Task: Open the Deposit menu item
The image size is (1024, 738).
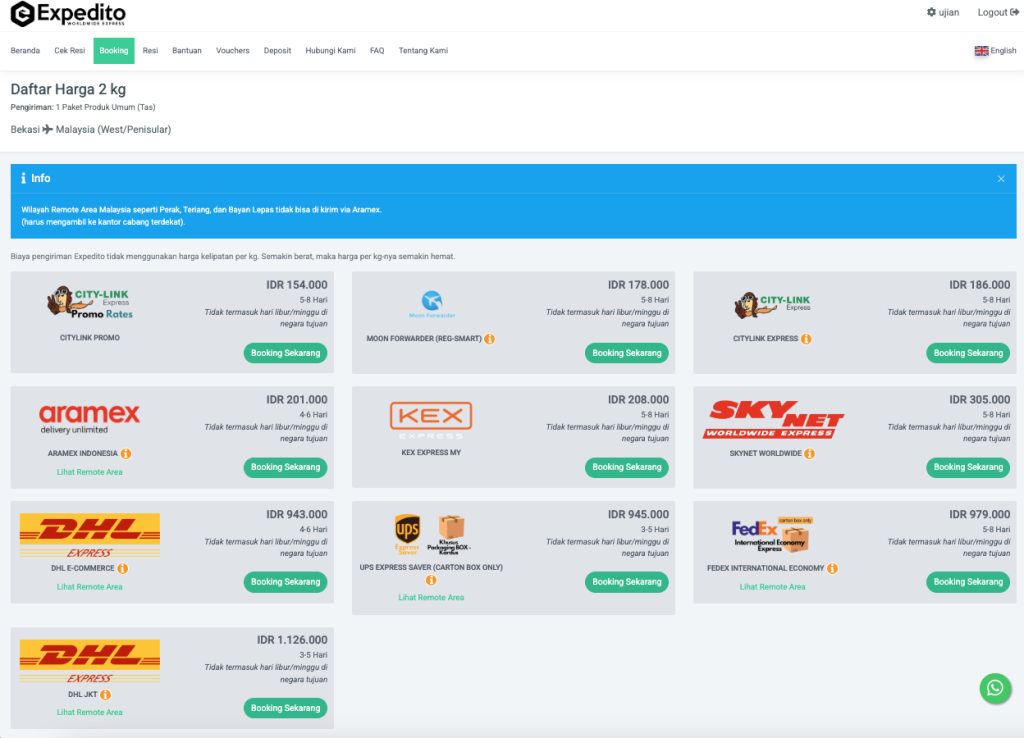Action: tap(278, 51)
